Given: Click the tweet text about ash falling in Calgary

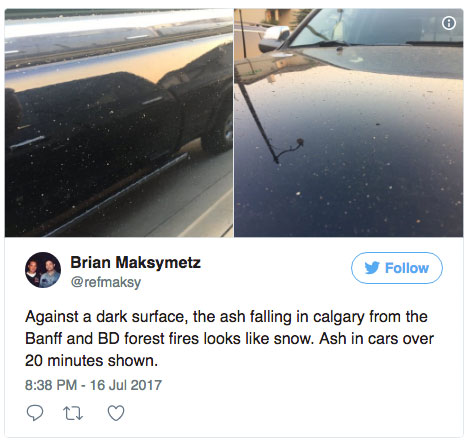Looking at the screenshot, I should tap(229, 339).
